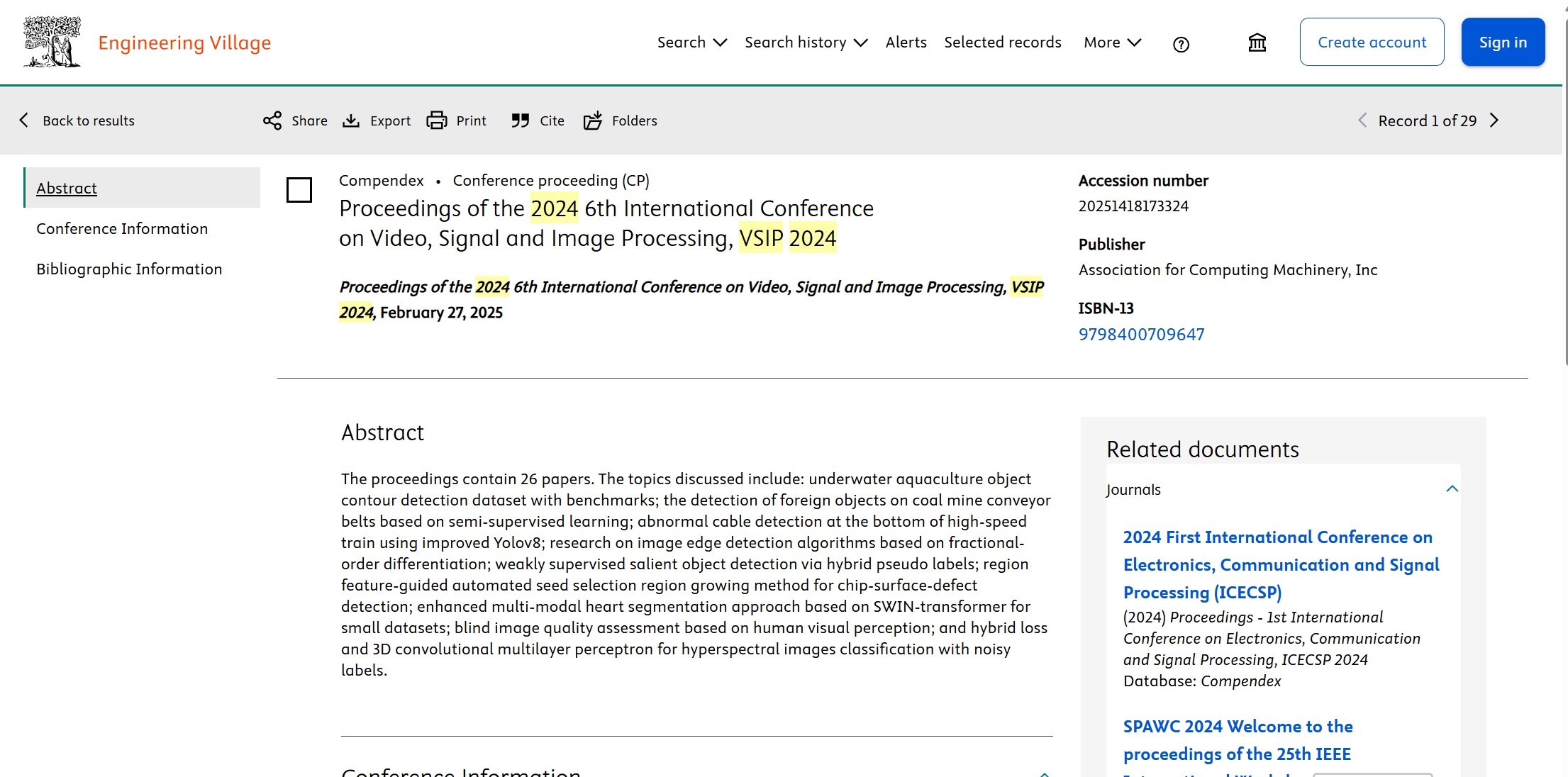Click the institution building icon
This screenshot has height=777, width=1568.
pyautogui.click(x=1257, y=43)
